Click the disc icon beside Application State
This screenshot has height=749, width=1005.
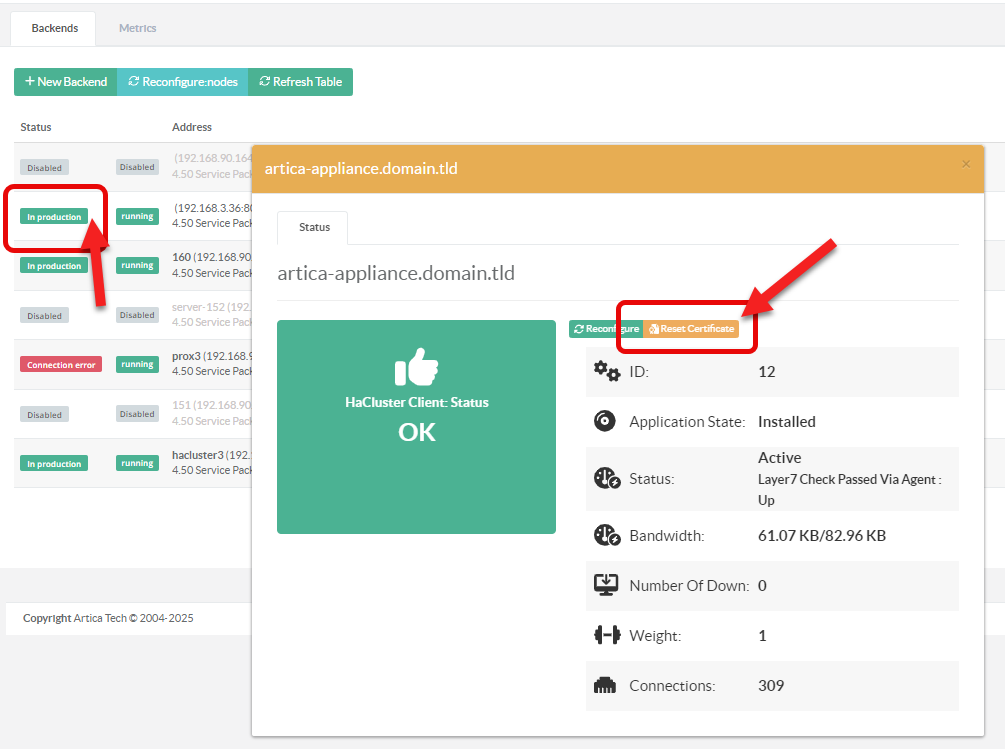tap(605, 421)
